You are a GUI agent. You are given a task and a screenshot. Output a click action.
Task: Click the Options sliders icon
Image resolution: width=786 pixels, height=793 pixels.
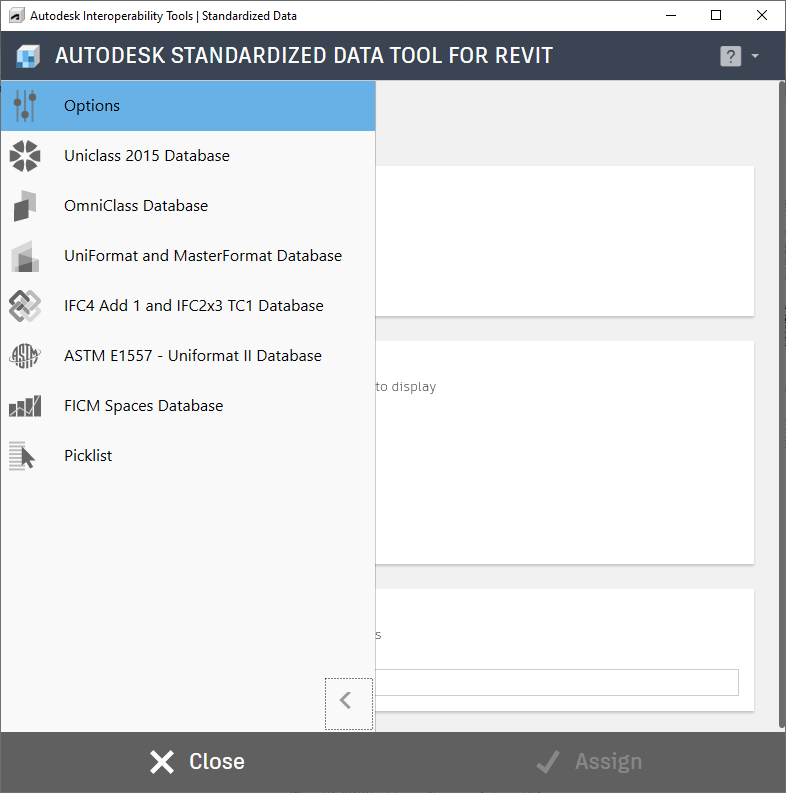click(25, 106)
